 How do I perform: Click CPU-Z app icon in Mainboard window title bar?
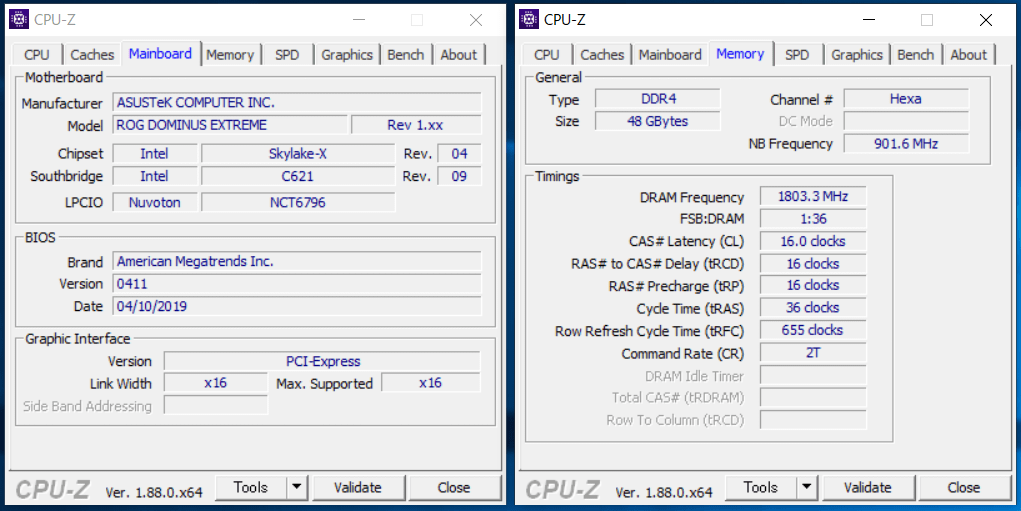coord(20,20)
